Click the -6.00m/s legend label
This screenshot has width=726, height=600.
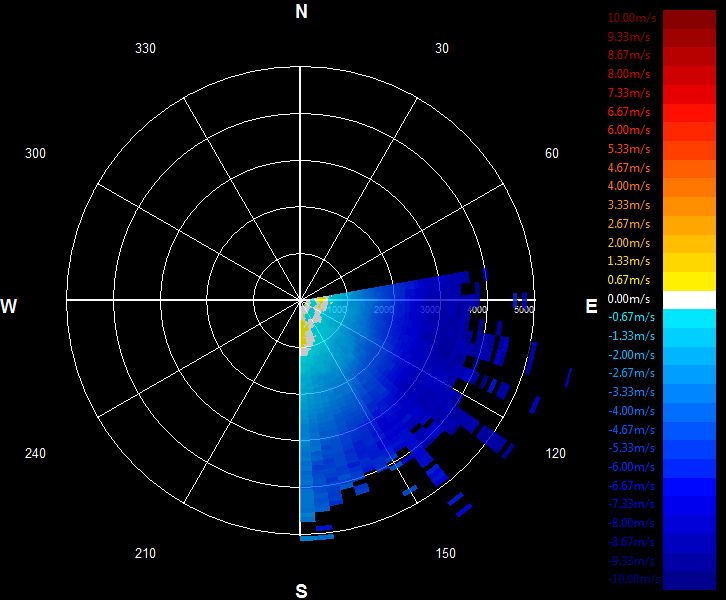pyautogui.click(x=631, y=467)
